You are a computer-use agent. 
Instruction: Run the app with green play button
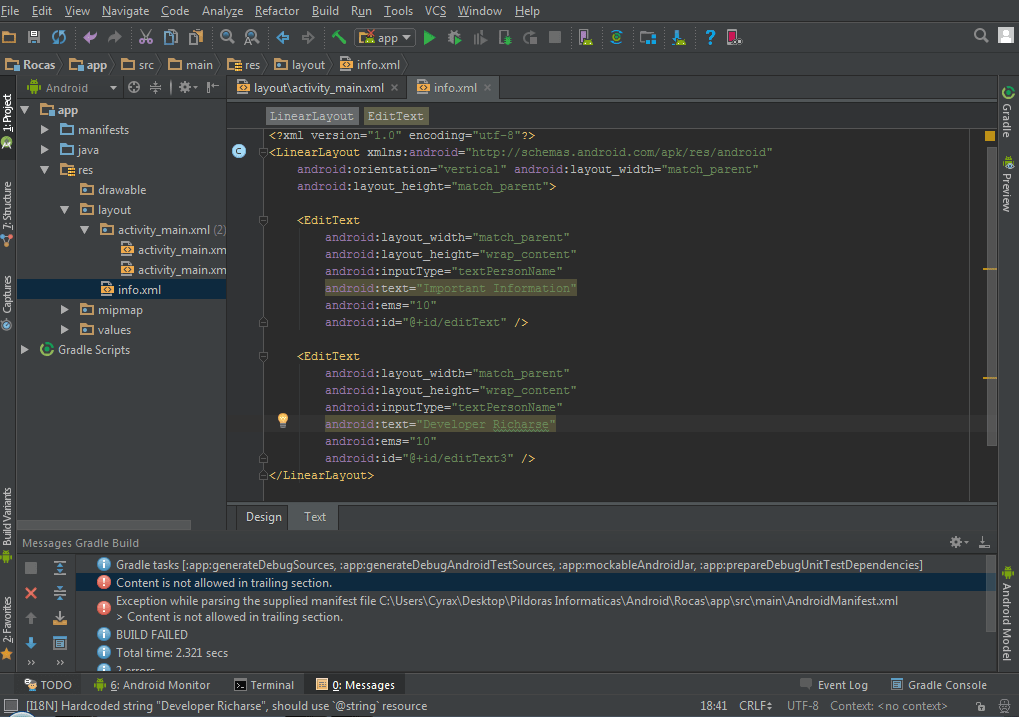pos(429,38)
